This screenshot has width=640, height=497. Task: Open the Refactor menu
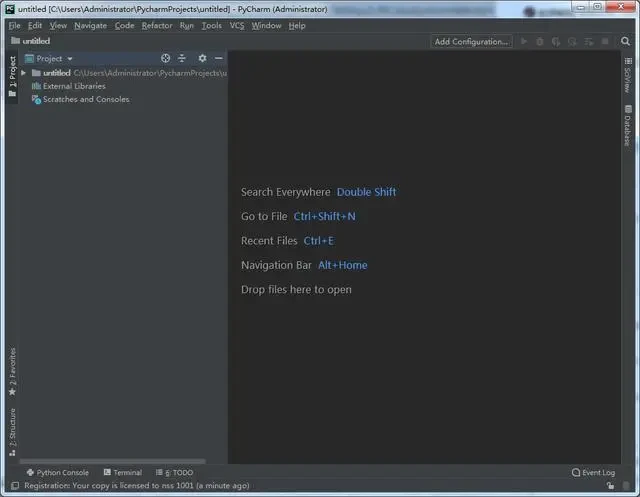156,25
